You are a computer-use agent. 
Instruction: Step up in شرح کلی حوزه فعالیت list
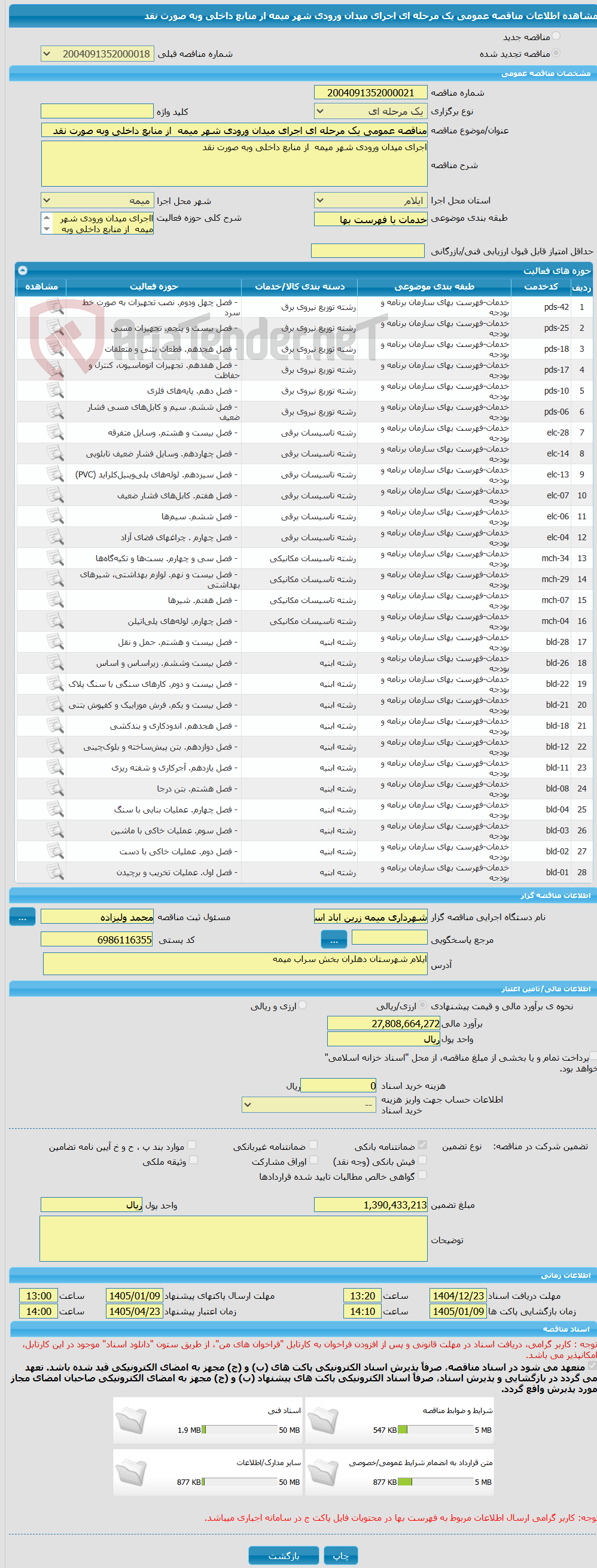coord(47,218)
